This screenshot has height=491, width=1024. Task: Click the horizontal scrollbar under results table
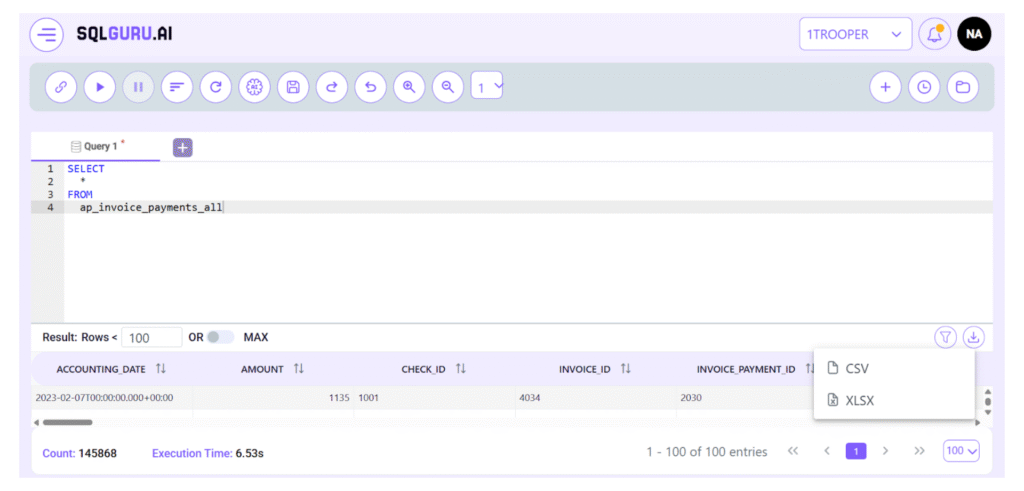point(68,422)
